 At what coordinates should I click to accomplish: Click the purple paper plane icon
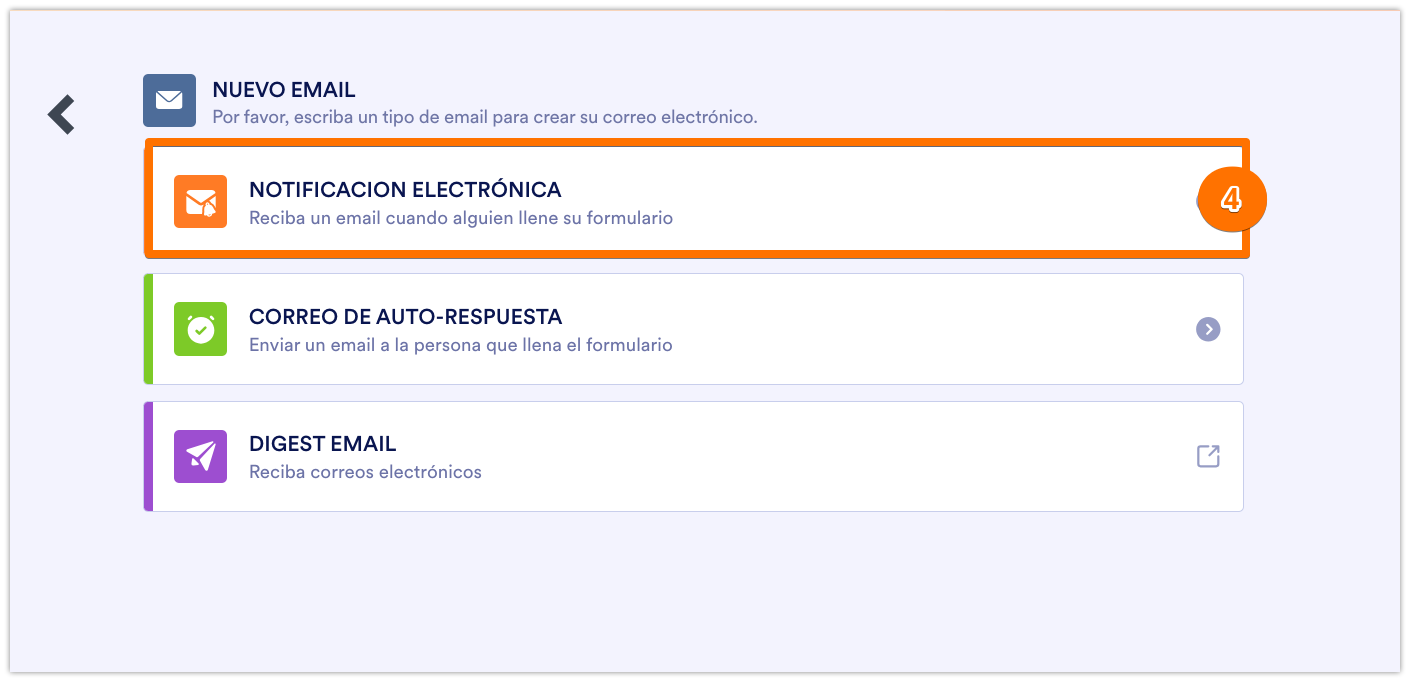200,456
